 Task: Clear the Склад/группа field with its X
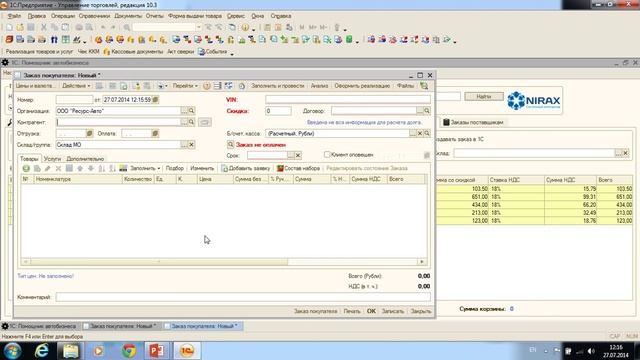[x=191, y=145]
